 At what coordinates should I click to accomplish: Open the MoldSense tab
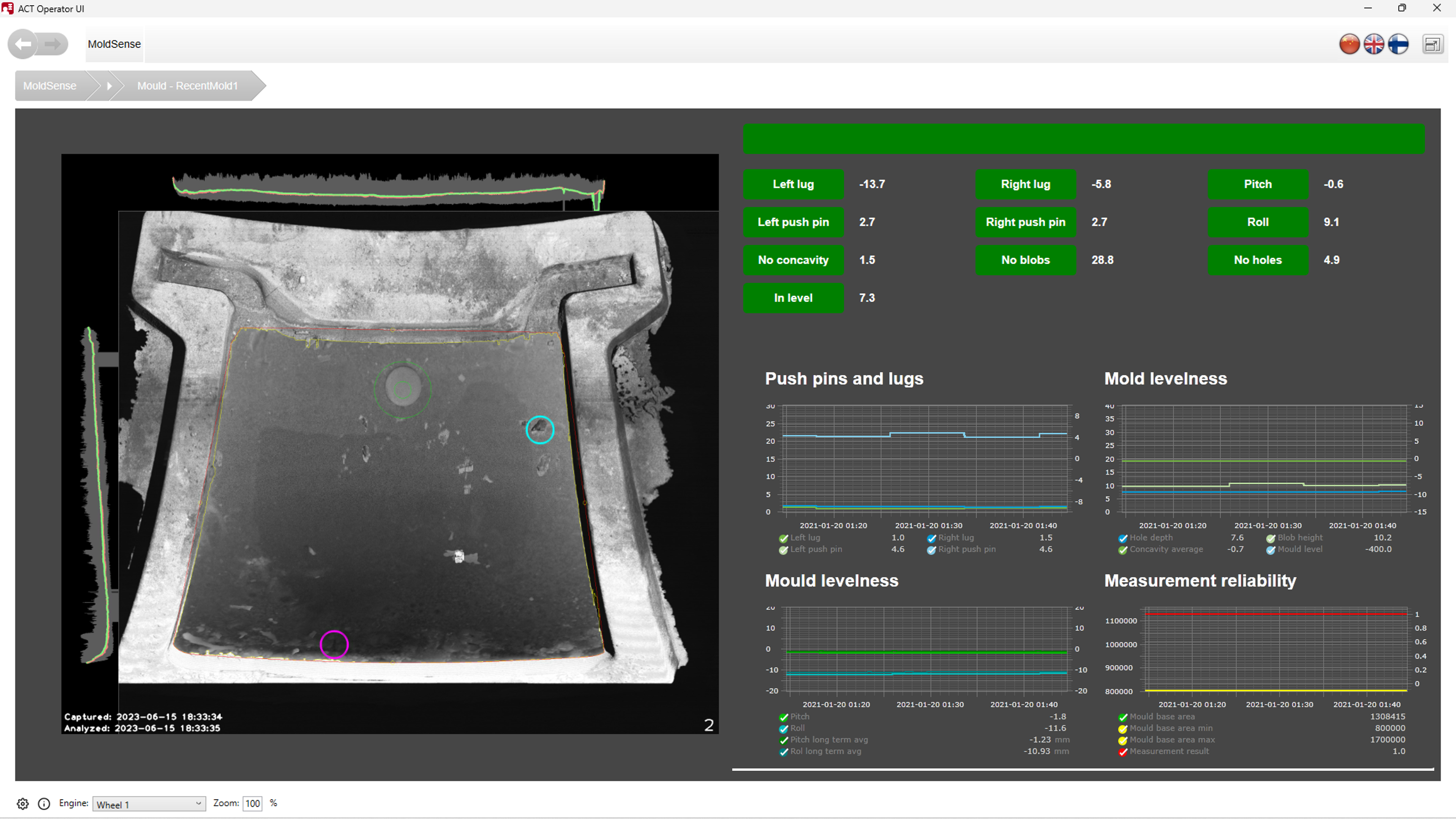click(114, 44)
